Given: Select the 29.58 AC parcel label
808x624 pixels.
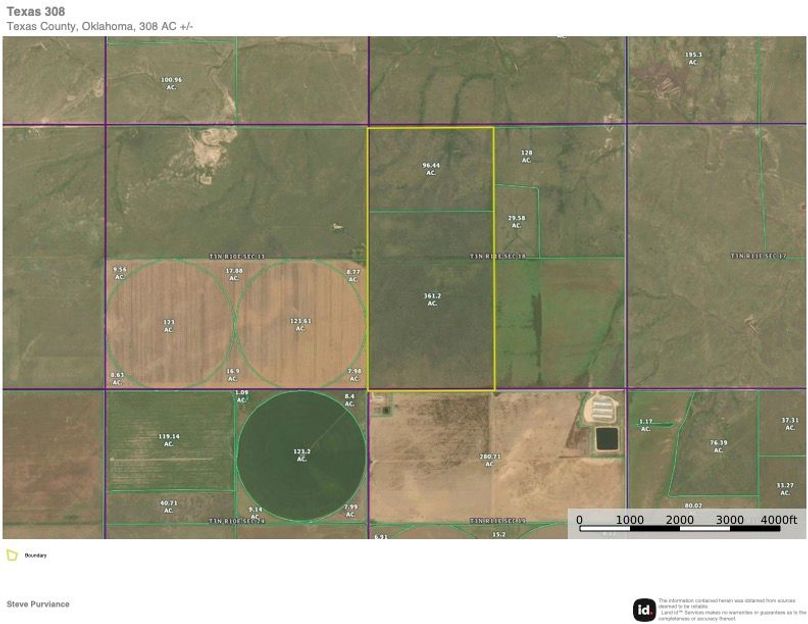Looking at the screenshot, I should tap(516, 221).
